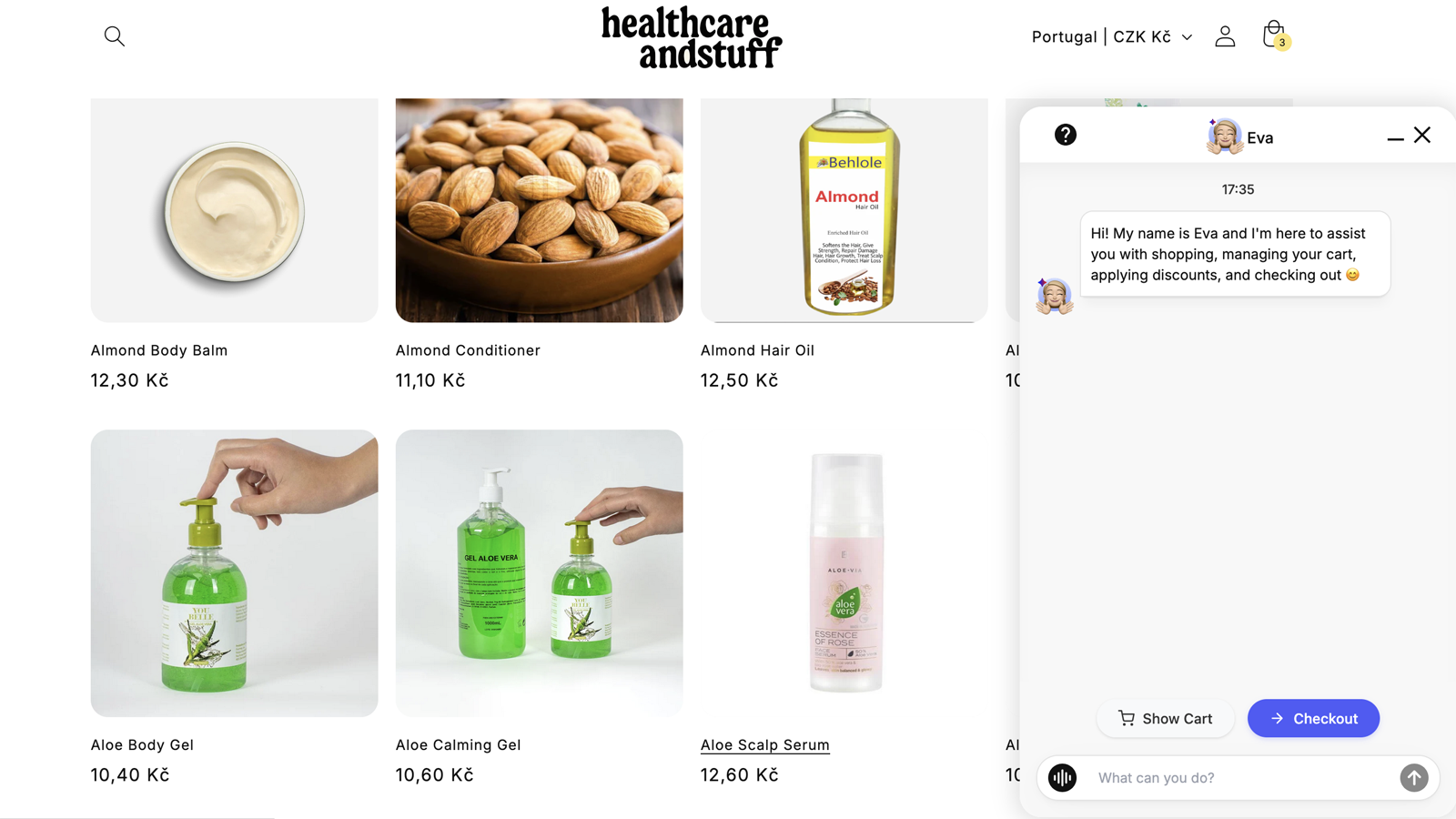Minimize the Eva chat window
This screenshot has width=1456, height=819.
click(x=1395, y=138)
